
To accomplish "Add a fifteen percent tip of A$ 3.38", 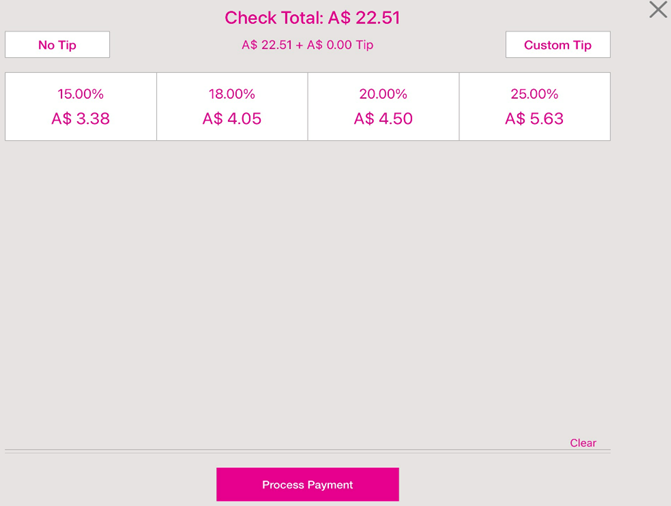I will (80, 106).
